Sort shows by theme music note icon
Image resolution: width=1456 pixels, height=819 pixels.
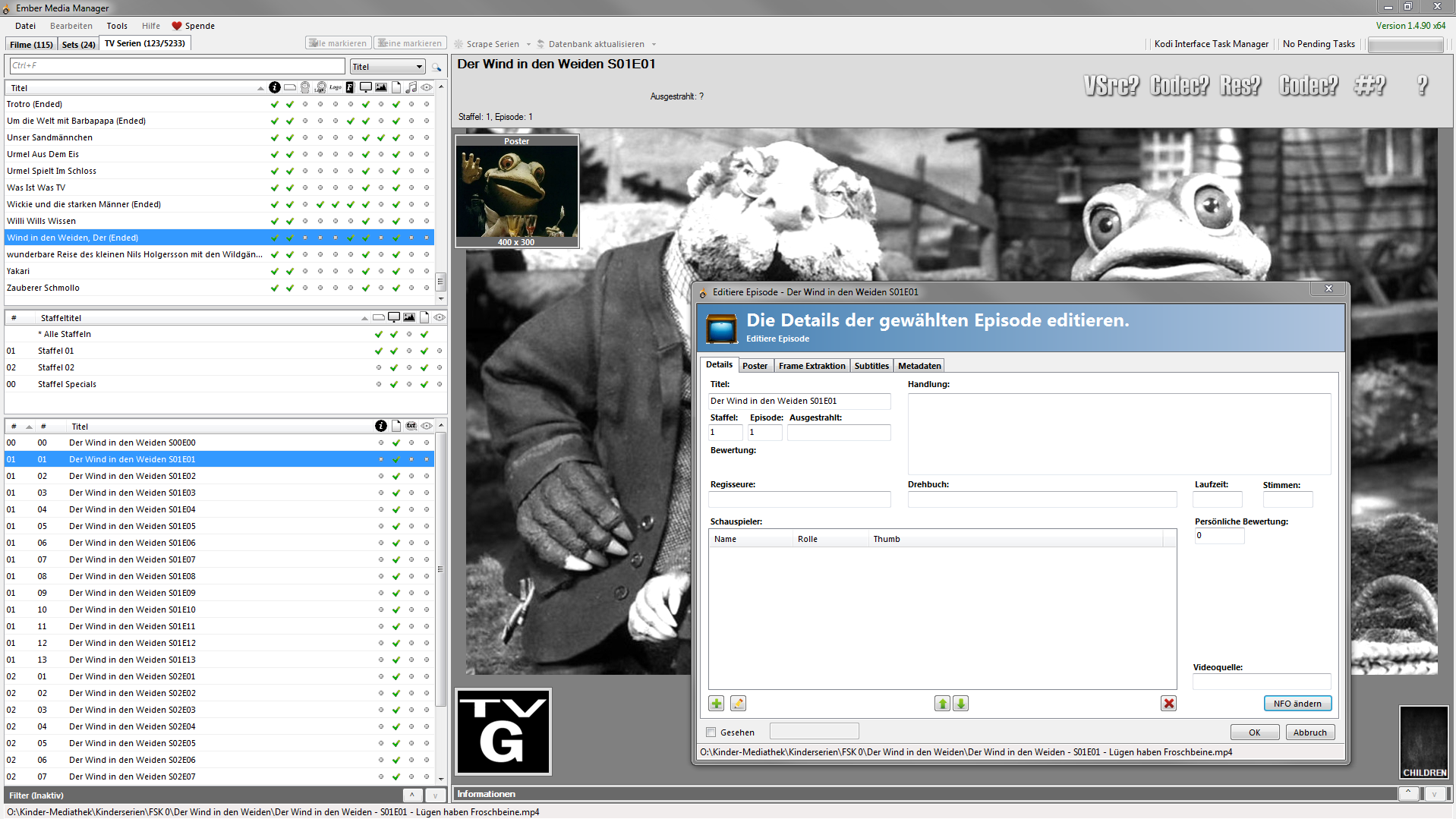coord(411,87)
